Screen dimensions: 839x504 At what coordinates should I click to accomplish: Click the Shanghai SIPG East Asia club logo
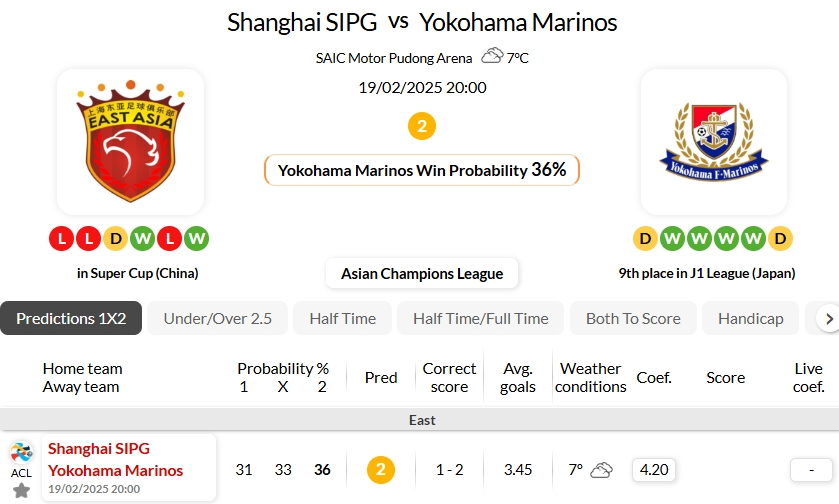coord(130,141)
